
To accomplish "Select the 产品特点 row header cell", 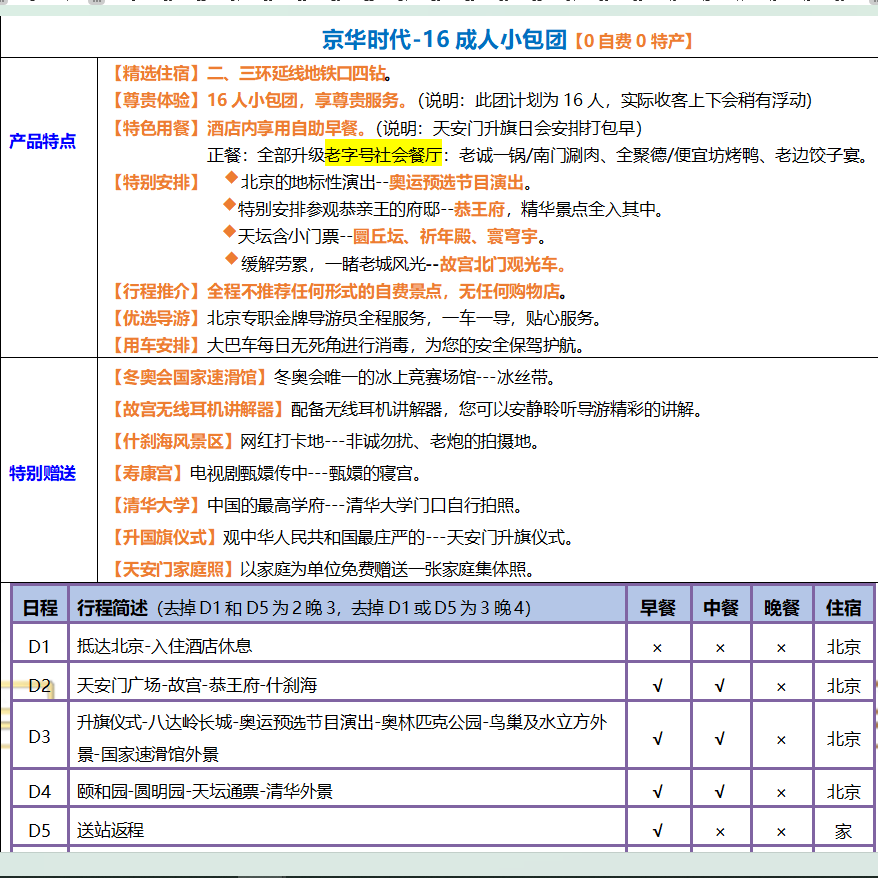I will 42,141.
